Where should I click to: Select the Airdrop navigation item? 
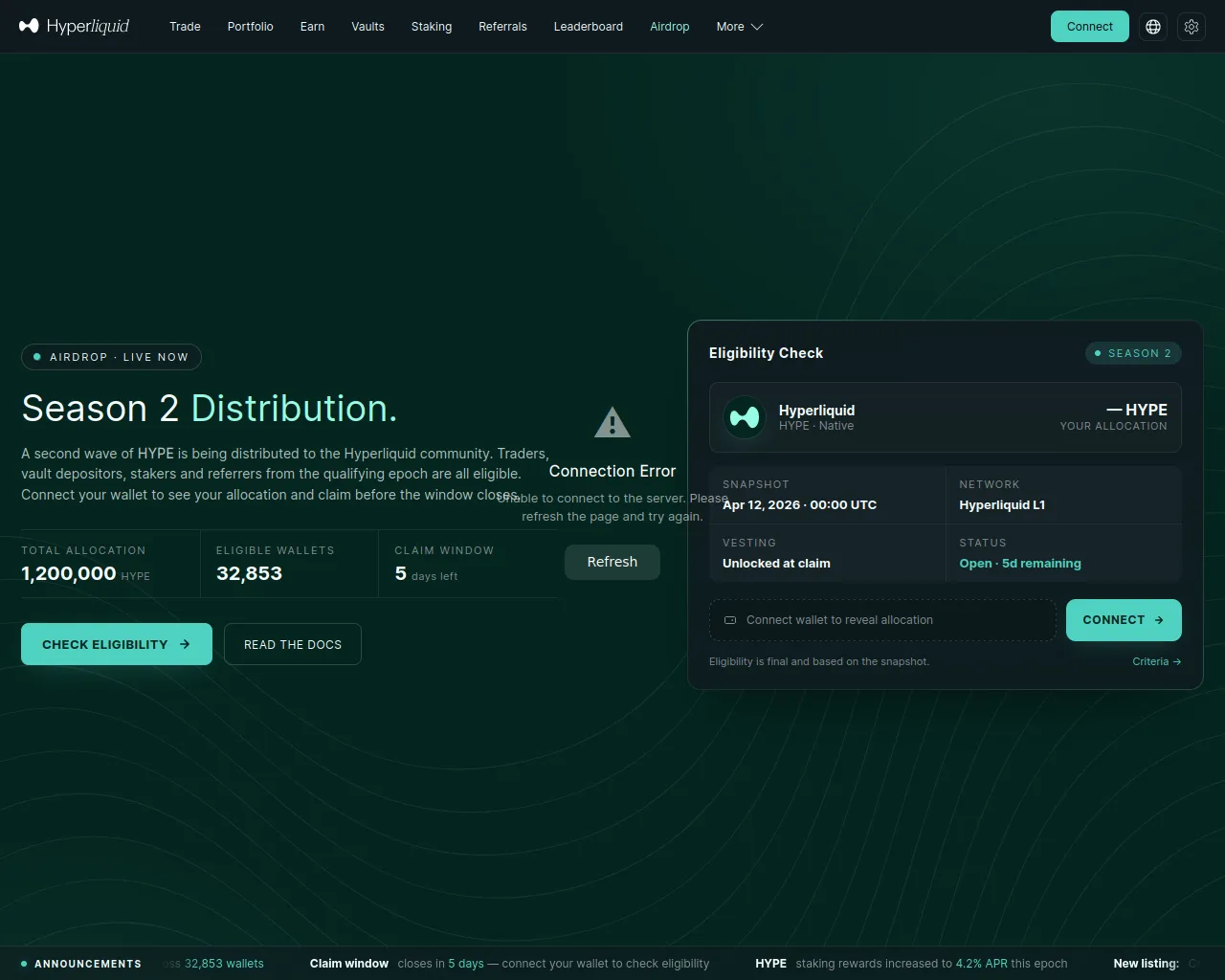tap(670, 27)
